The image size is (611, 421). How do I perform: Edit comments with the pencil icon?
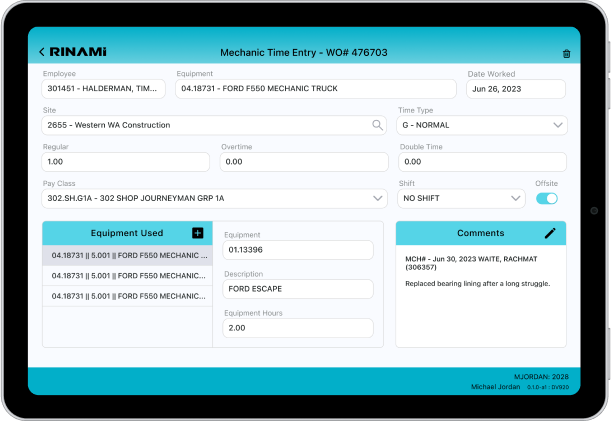(x=549, y=233)
